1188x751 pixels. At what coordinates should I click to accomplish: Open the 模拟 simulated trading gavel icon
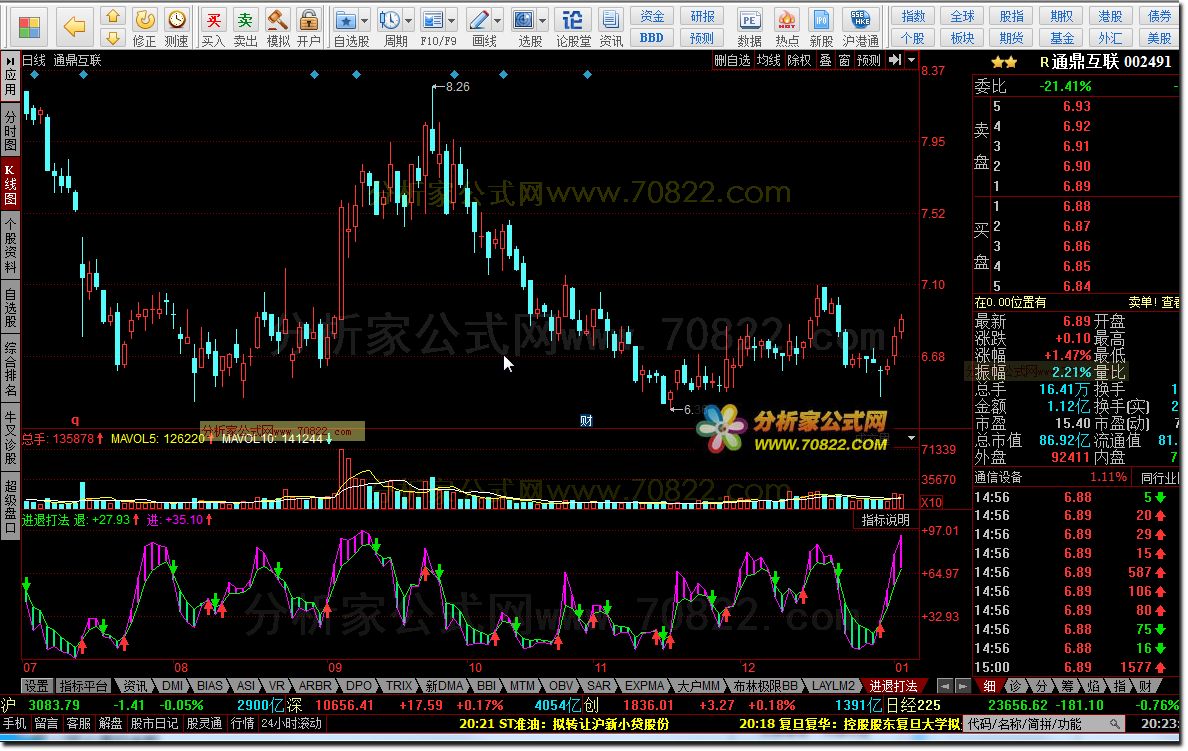[277, 28]
